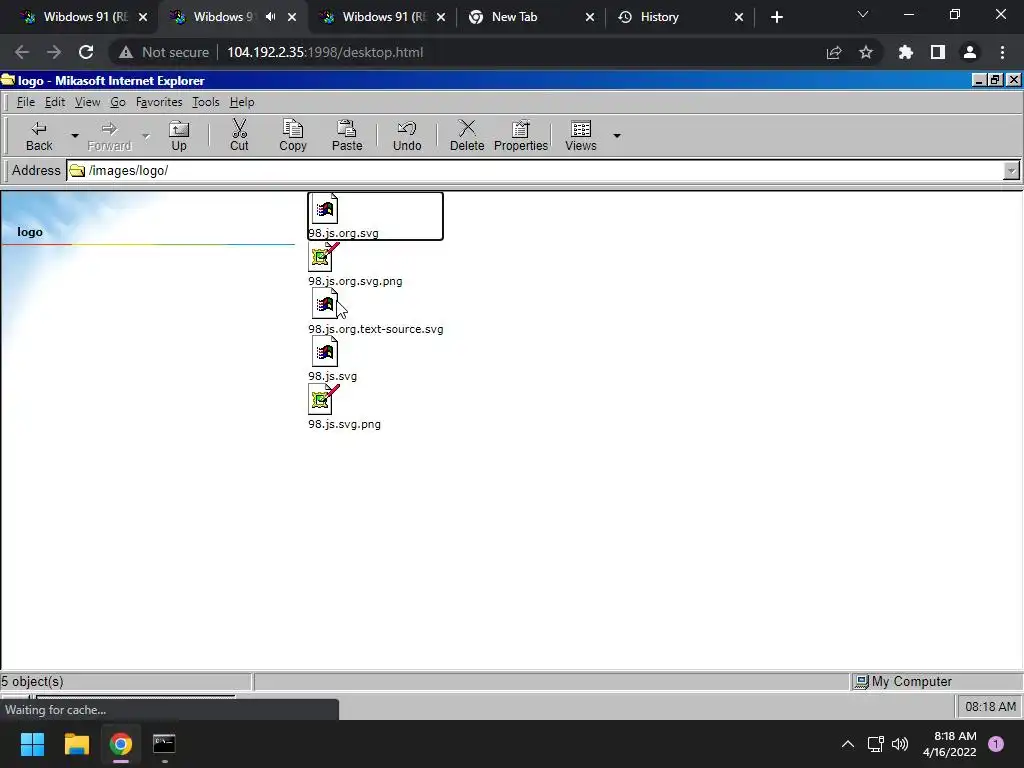Click the My Computer status bar zone
This screenshot has height=768, width=1024.
936,682
